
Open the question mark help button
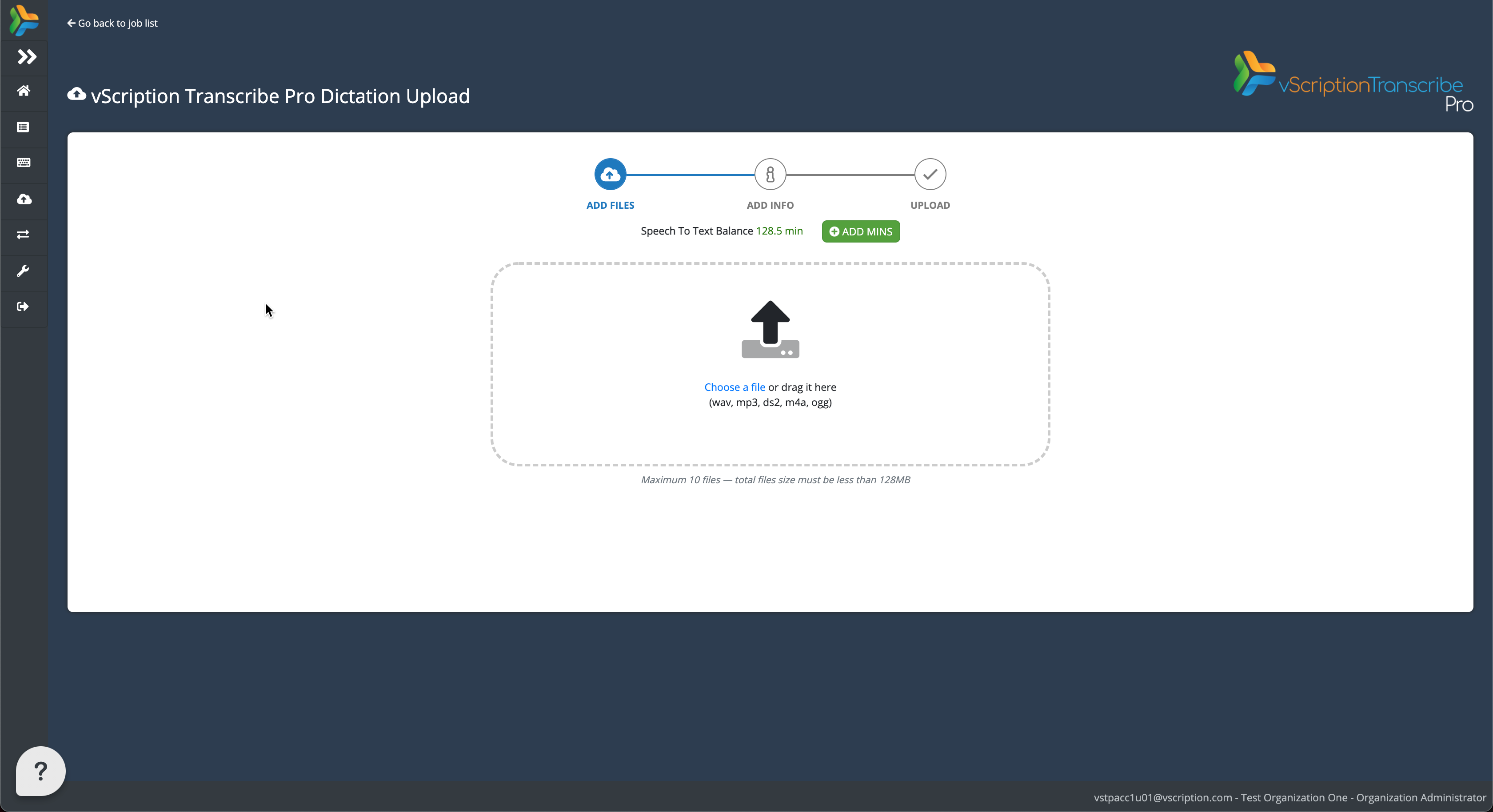point(40,771)
